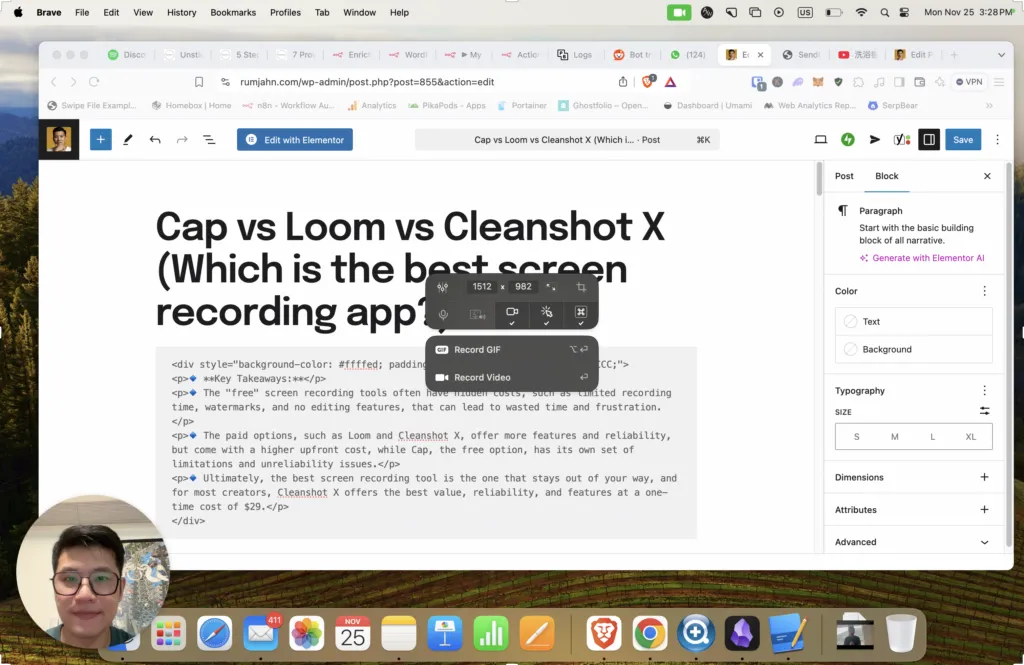
Task: Click the desktop preview View icon
Action: [x=821, y=140]
